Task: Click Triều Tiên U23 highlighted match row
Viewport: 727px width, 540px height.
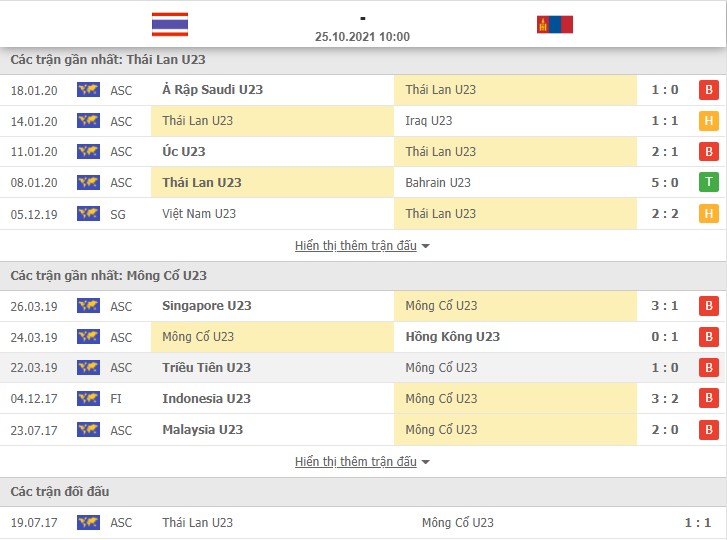Action: tap(363, 368)
